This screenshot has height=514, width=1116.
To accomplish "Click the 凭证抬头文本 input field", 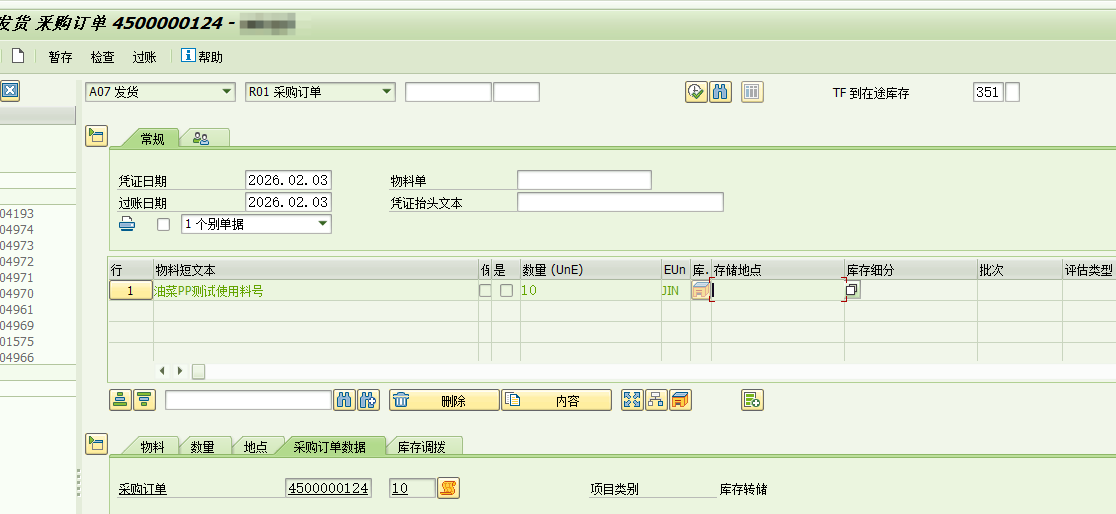I will pyautogui.click(x=619, y=202).
